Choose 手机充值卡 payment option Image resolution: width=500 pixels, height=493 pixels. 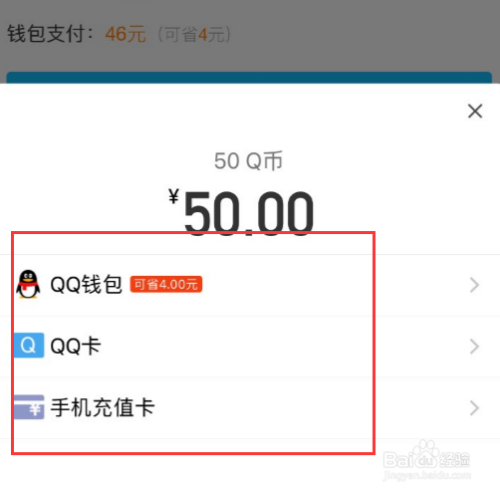point(250,408)
